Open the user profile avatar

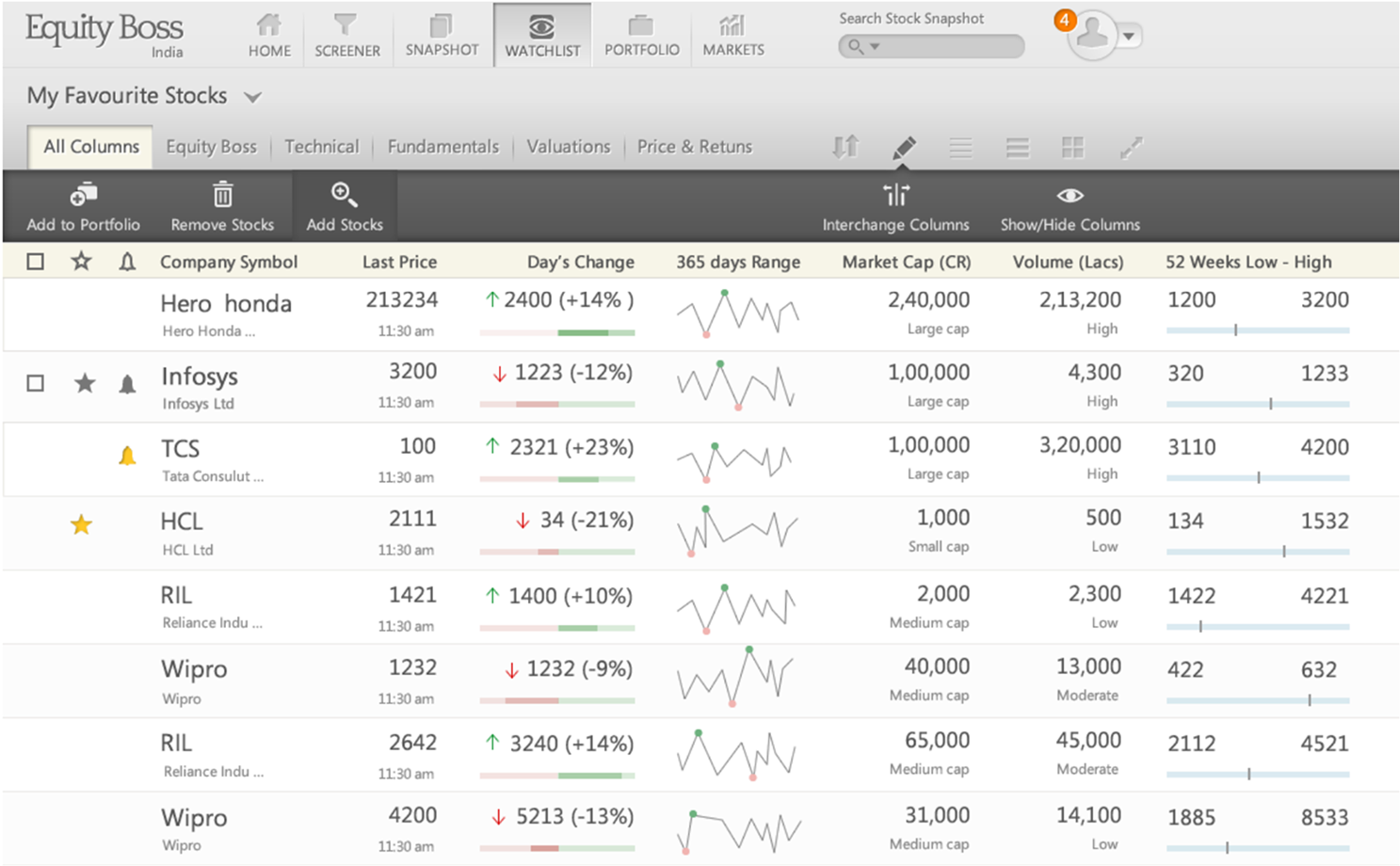pos(1092,35)
